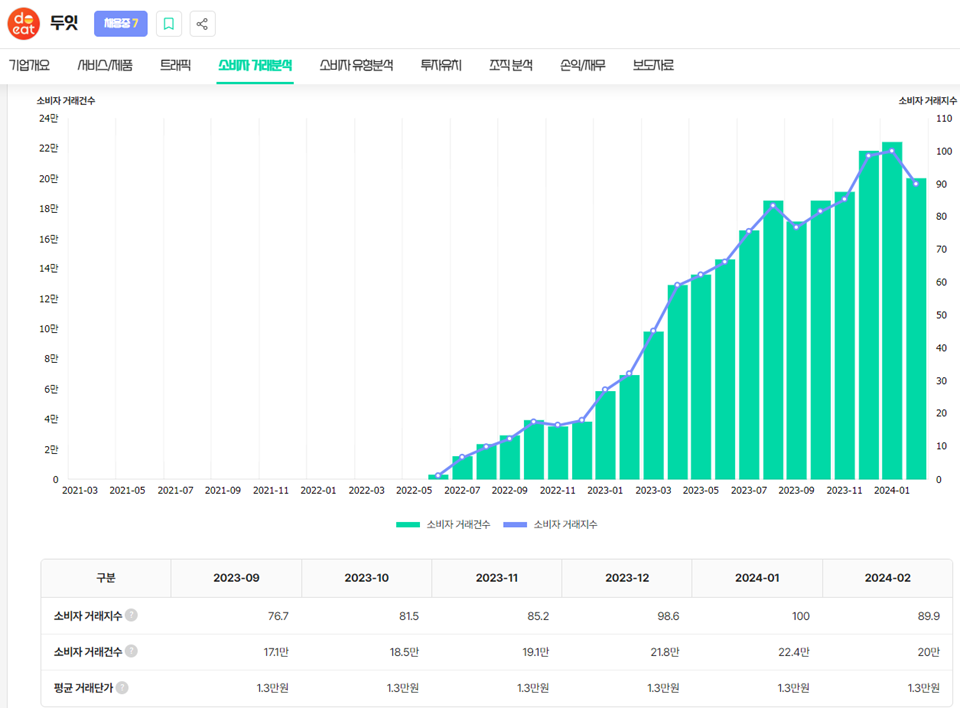The image size is (960, 708).
Task: Select the 소비자 유형분석 tab
Action: [x=356, y=65]
